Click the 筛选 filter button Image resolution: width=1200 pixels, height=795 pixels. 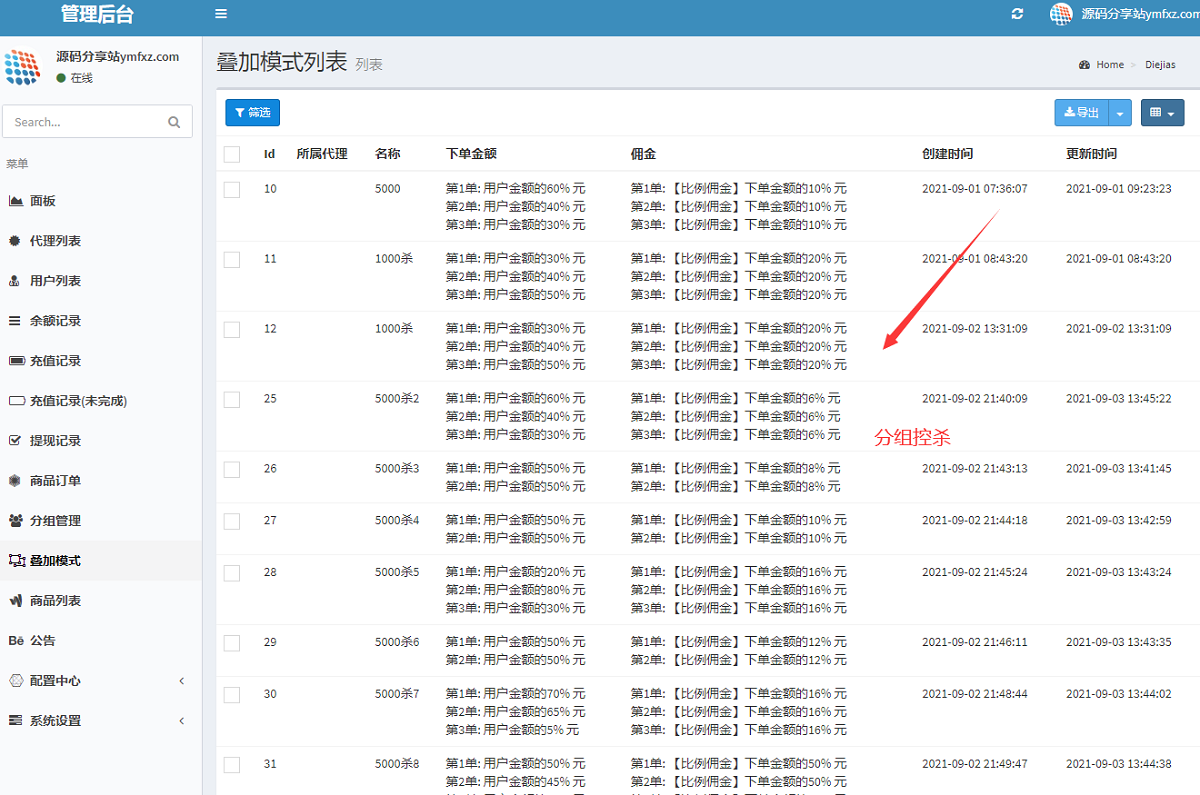pyautogui.click(x=252, y=113)
